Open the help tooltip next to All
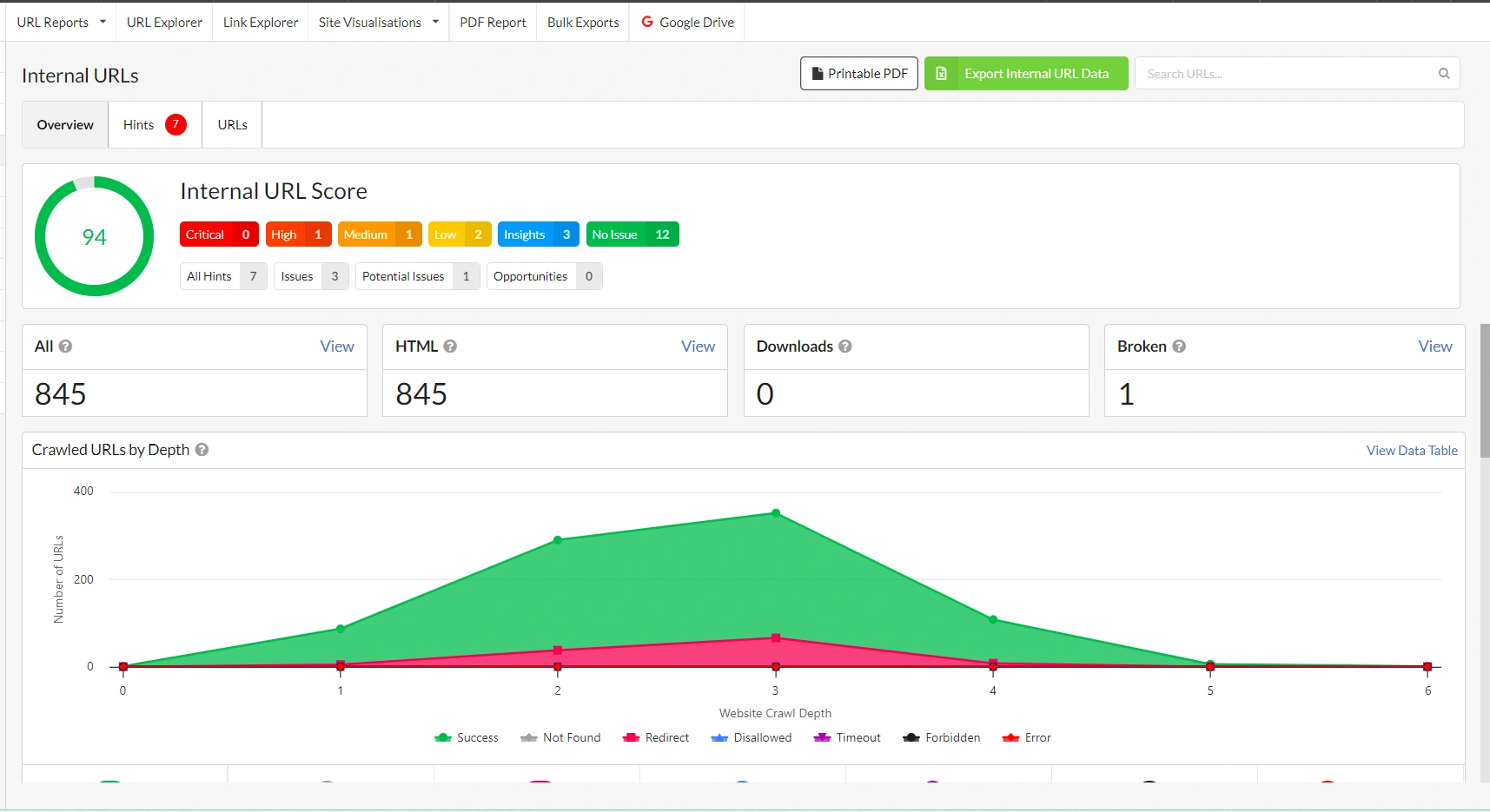 coord(67,346)
